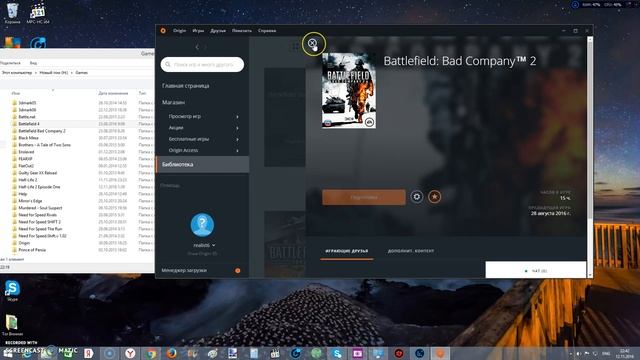
Task: Go to Главная страница in sidebar
Action: 186,86
